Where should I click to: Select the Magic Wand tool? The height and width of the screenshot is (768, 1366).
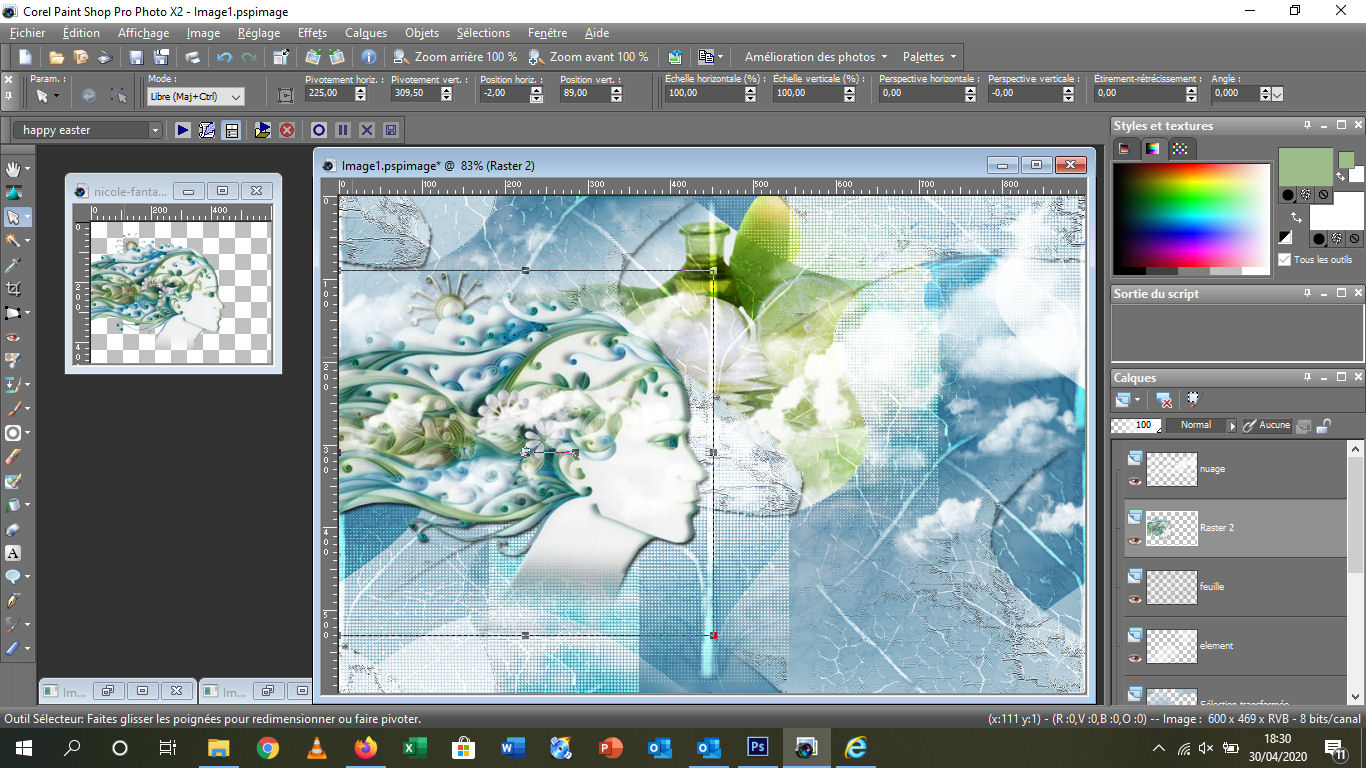13,241
